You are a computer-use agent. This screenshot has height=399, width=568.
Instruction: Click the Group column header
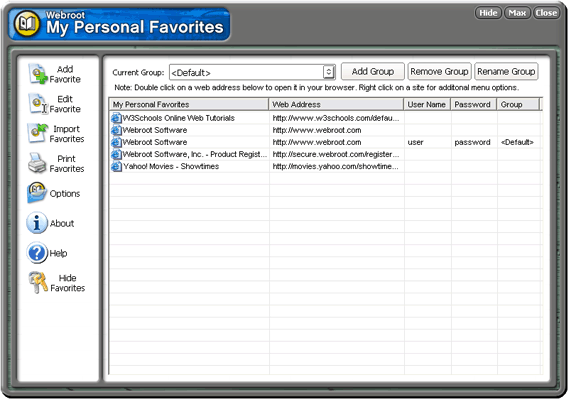(x=518, y=104)
